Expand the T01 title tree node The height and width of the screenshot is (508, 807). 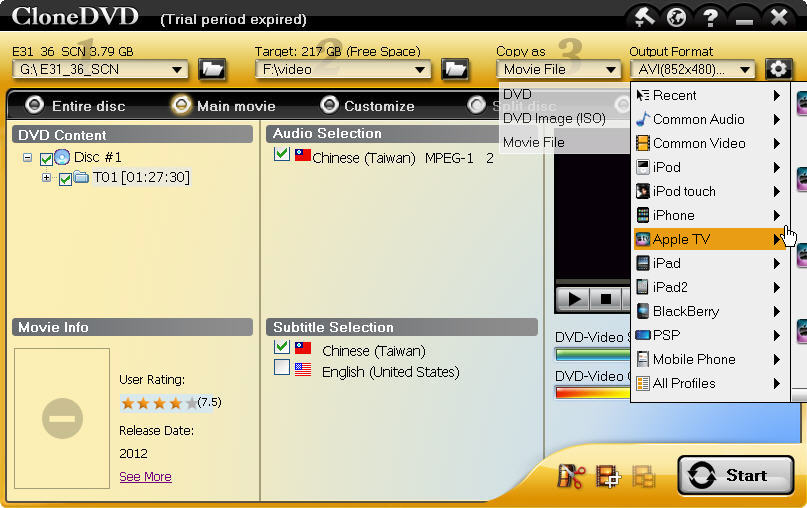(x=46, y=178)
